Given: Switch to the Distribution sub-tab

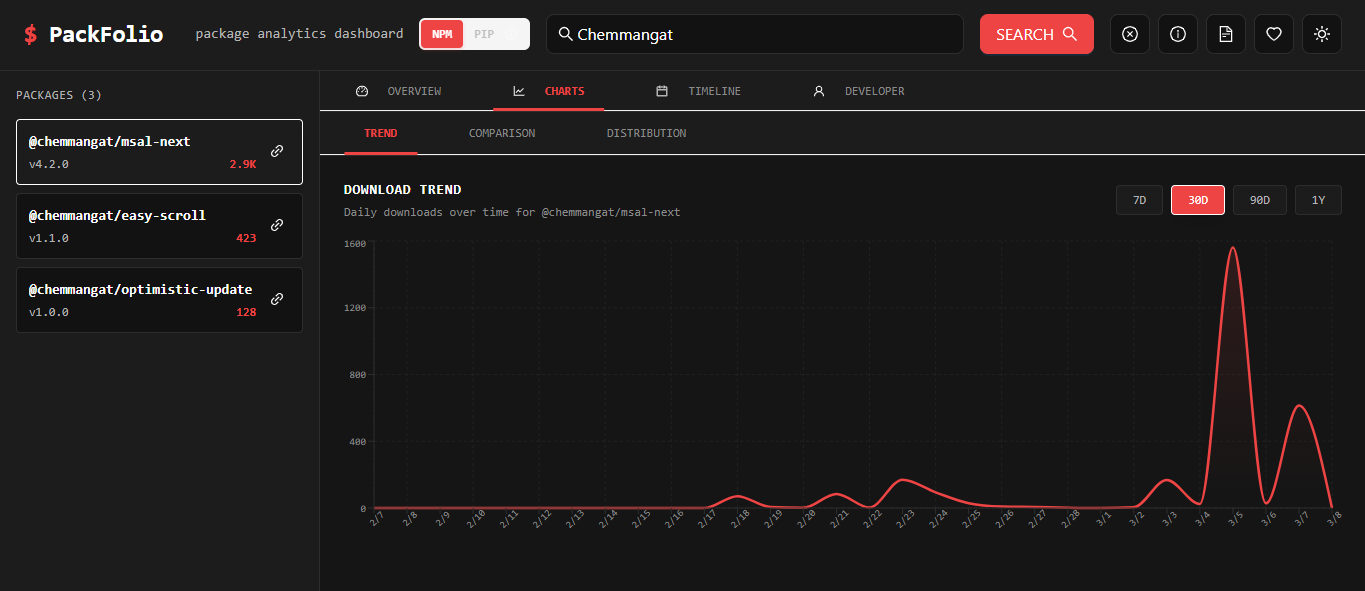Looking at the screenshot, I should pos(645,132).
